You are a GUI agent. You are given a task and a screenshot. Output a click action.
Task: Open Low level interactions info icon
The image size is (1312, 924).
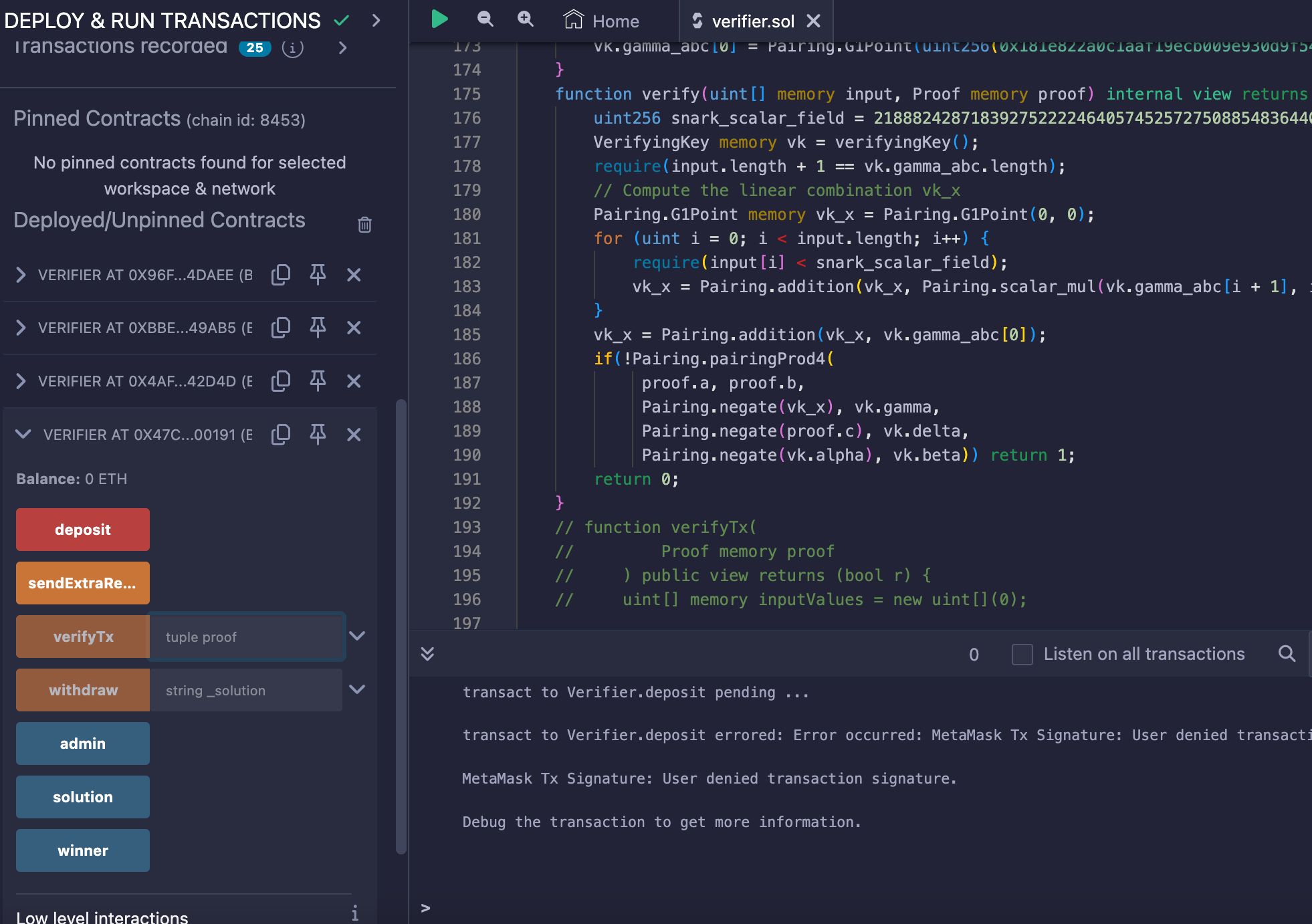tap(355, 913)
